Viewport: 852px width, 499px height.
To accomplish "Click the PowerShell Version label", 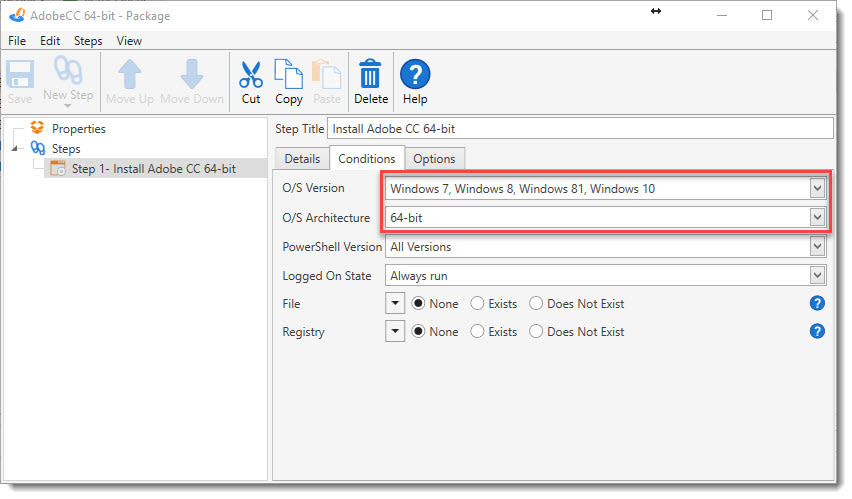I will (332, 247).
